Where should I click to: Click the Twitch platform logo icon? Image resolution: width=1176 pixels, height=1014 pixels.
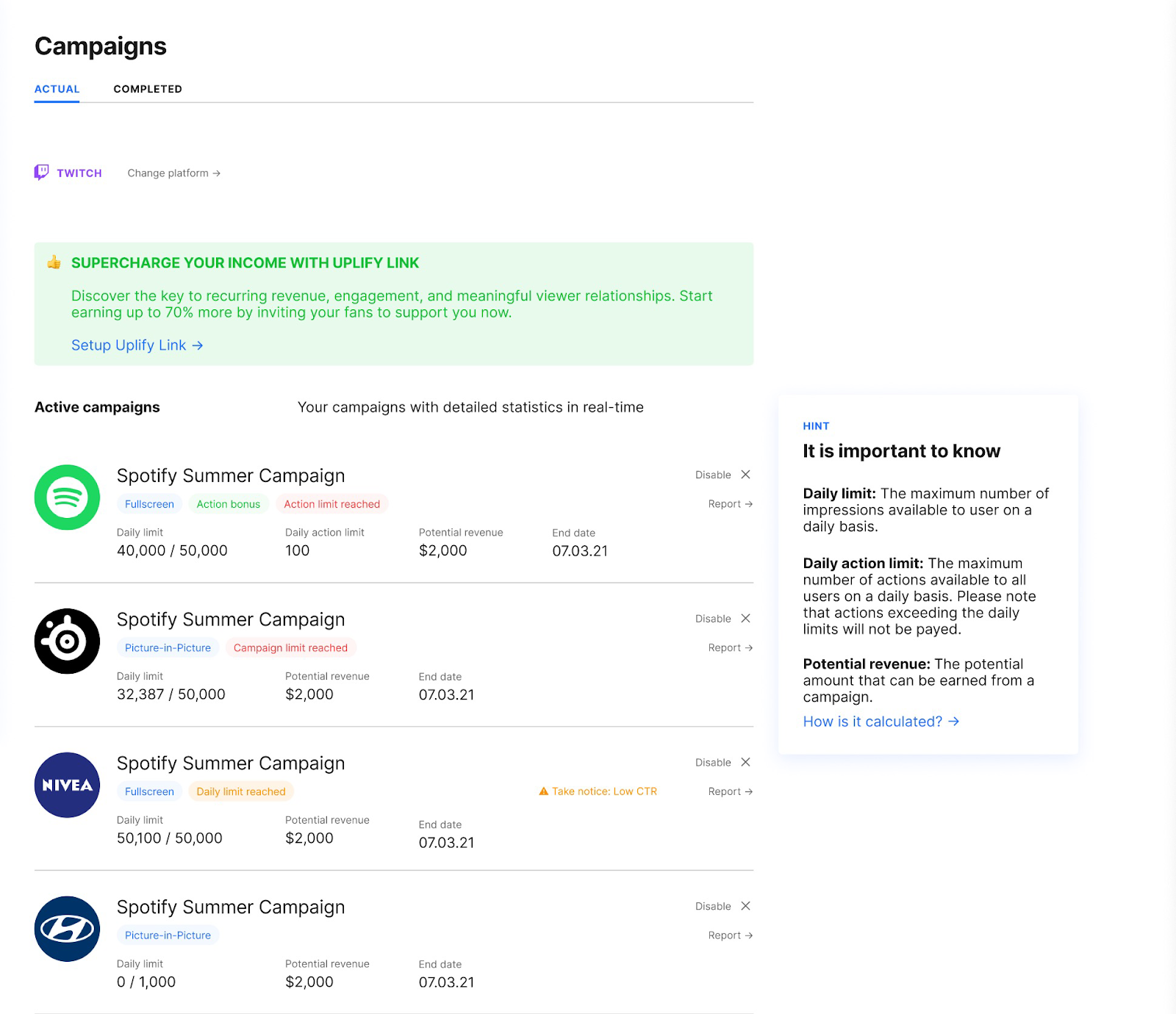click(41, 173)
